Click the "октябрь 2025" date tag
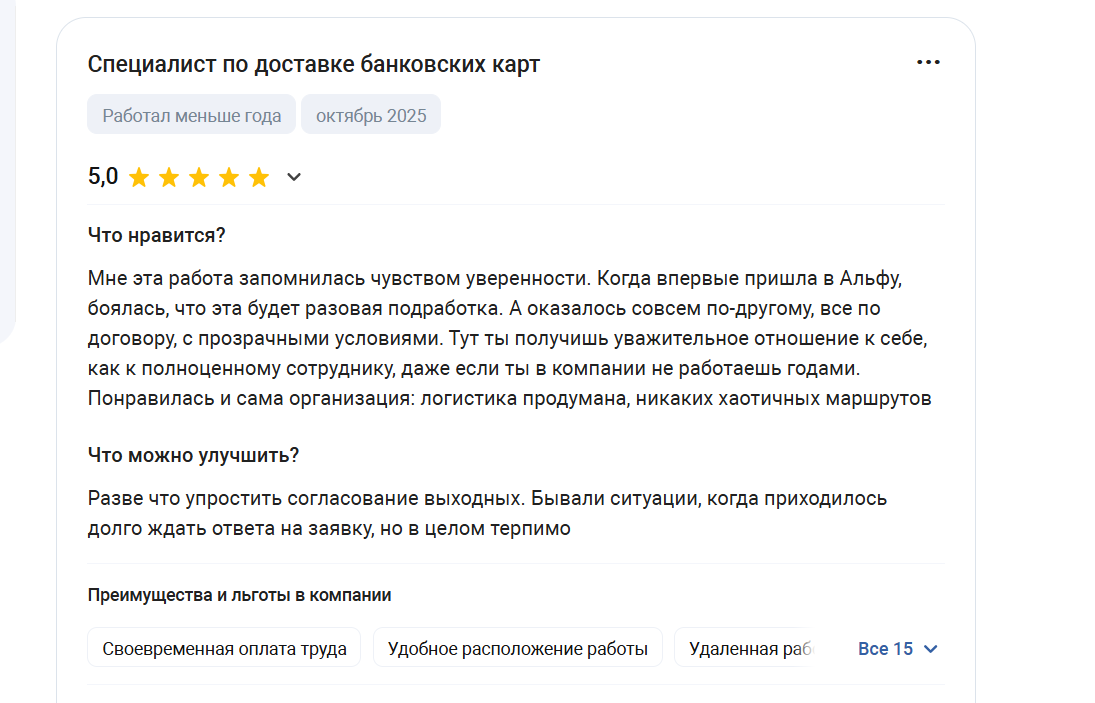The height and width of the screenshot is (703, 1095). 371,115
